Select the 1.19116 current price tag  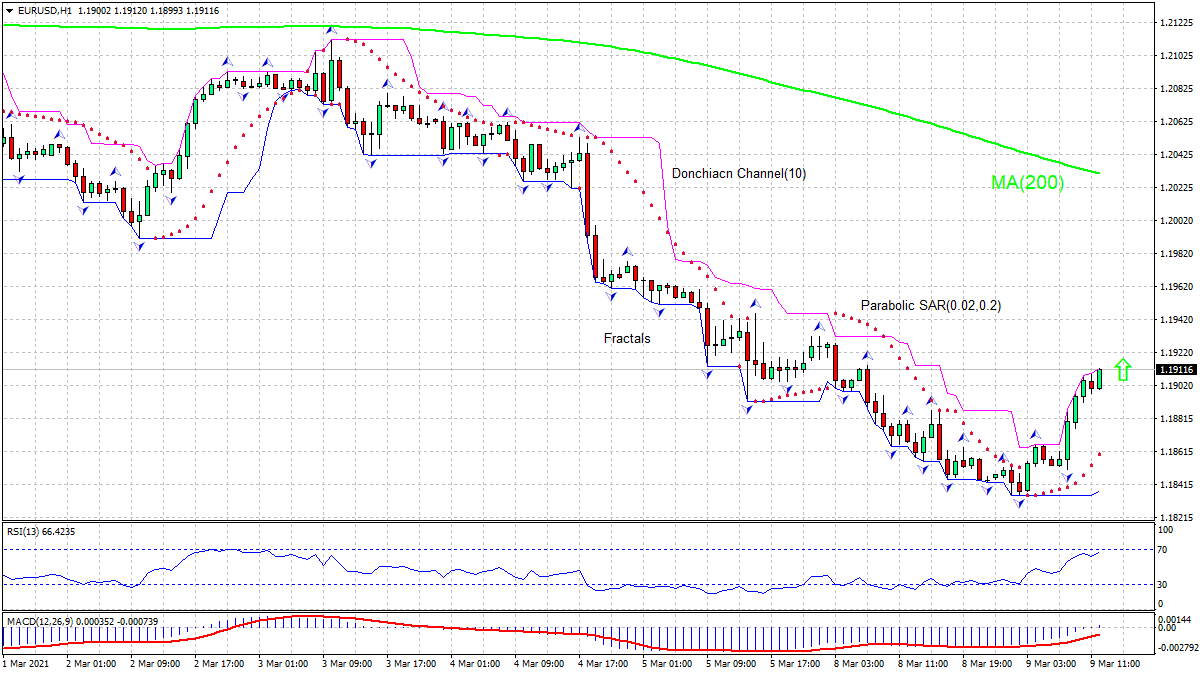point(1177,369)
